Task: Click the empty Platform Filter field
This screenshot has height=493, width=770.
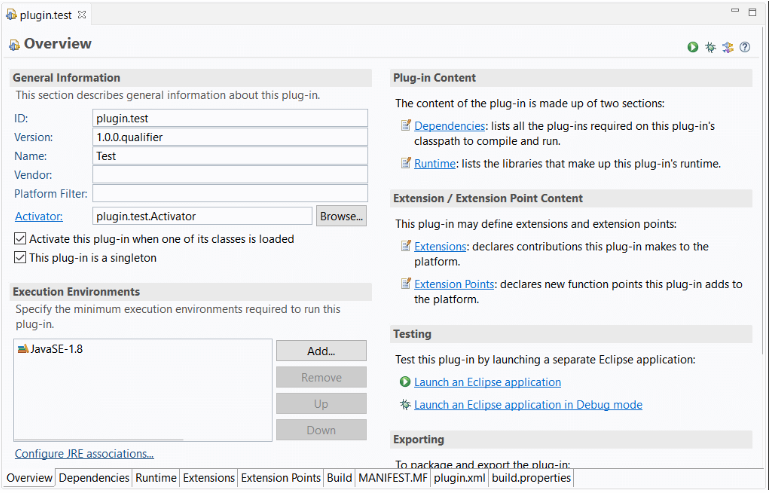Action: tap(230, 193)
